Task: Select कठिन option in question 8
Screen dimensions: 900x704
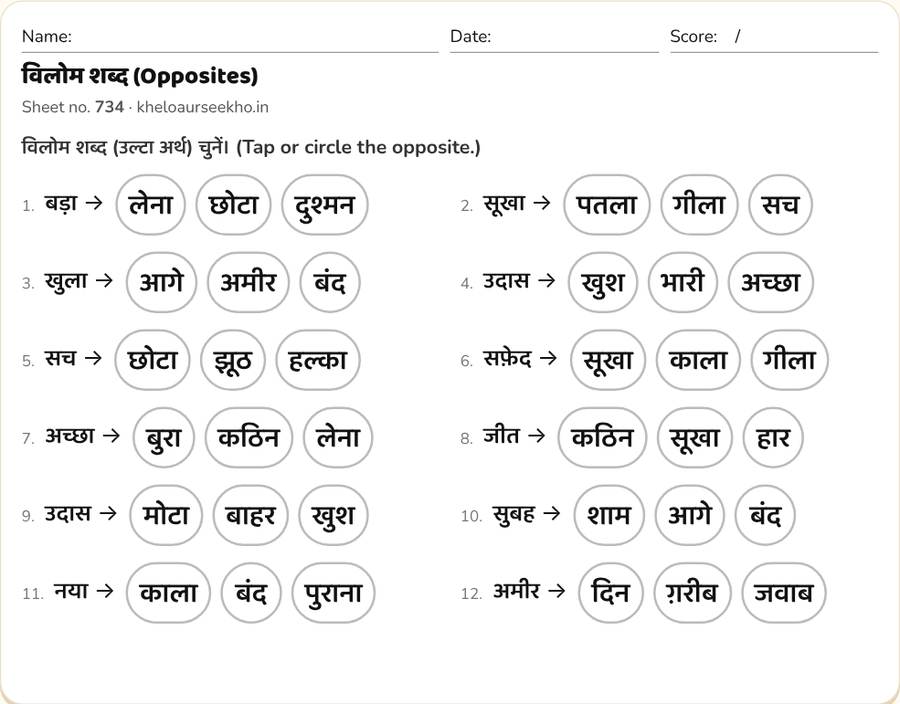Action: coord(602,438)
